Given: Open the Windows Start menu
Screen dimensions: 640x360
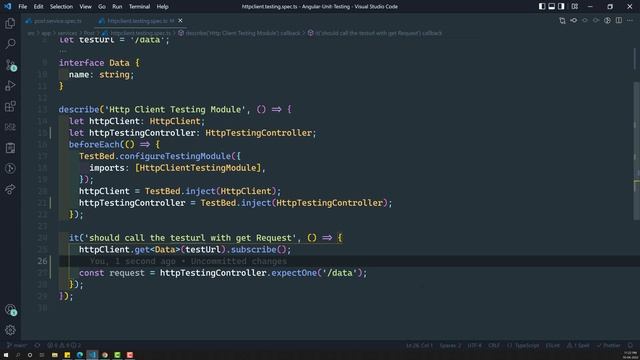Looking at the screenshot, I should pyautogui.click(x=6, y=355).
